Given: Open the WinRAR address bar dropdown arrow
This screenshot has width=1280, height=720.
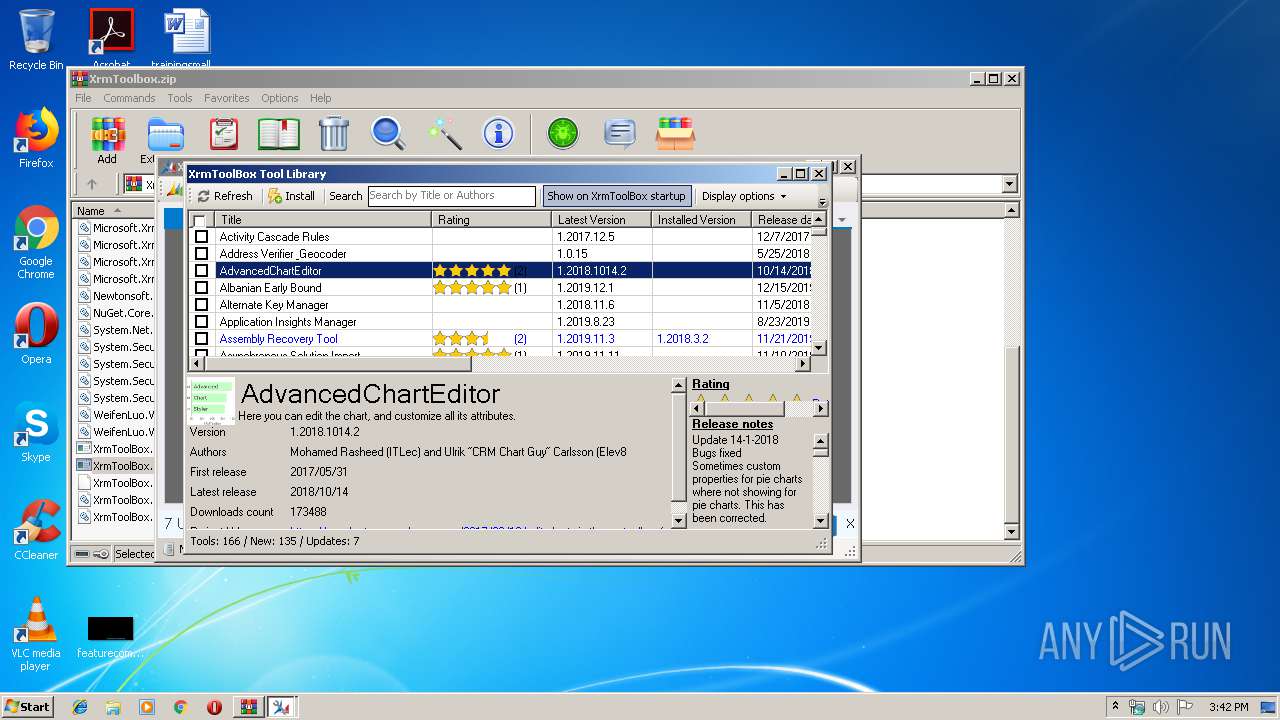Looking at the screenshot, I should (x=1009, y=184).
